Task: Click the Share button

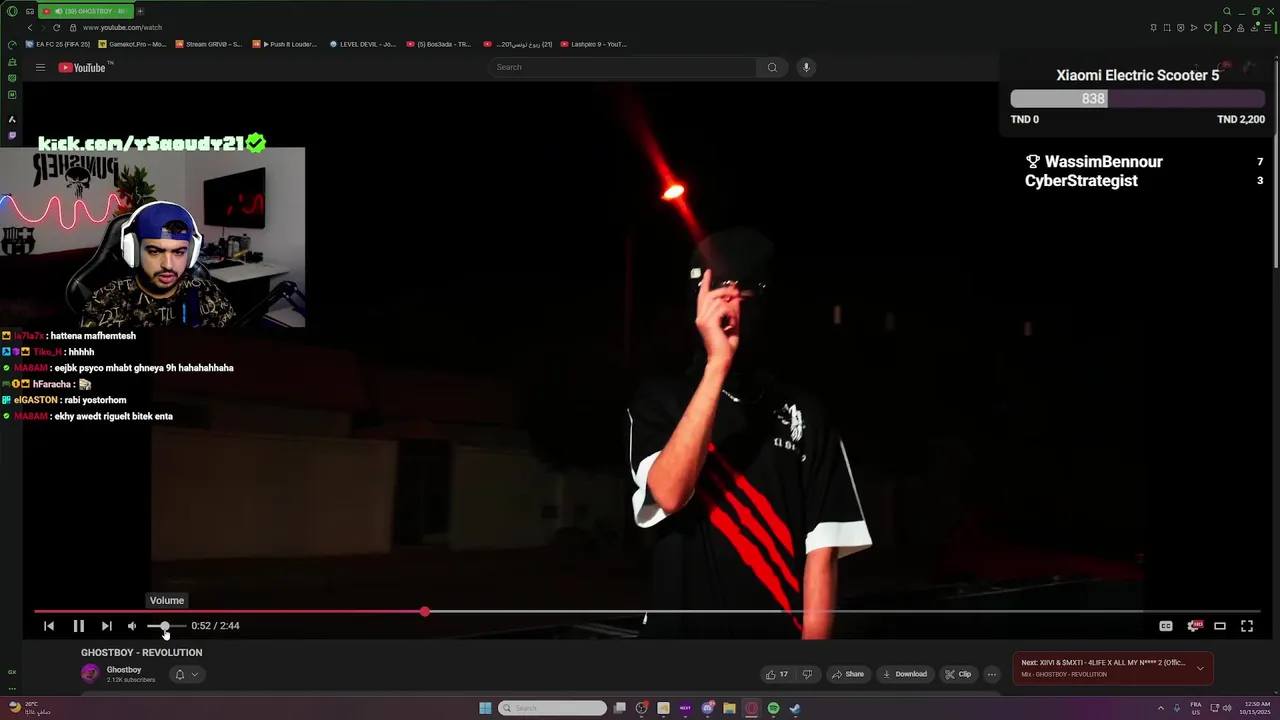Action: click(848, 674)
